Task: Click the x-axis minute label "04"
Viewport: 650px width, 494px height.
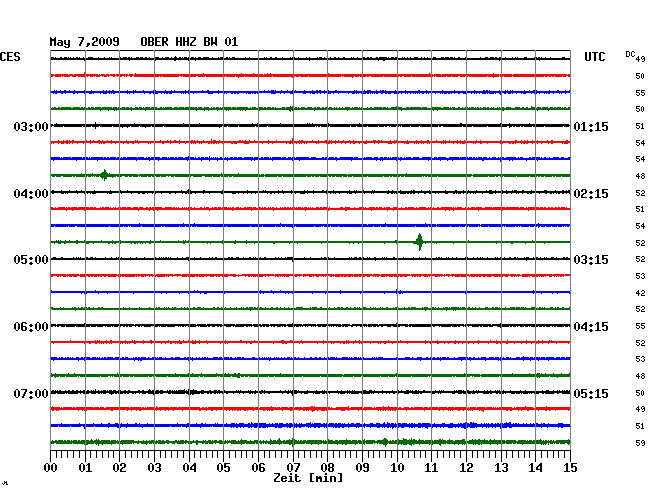Action: pos(189,467)
